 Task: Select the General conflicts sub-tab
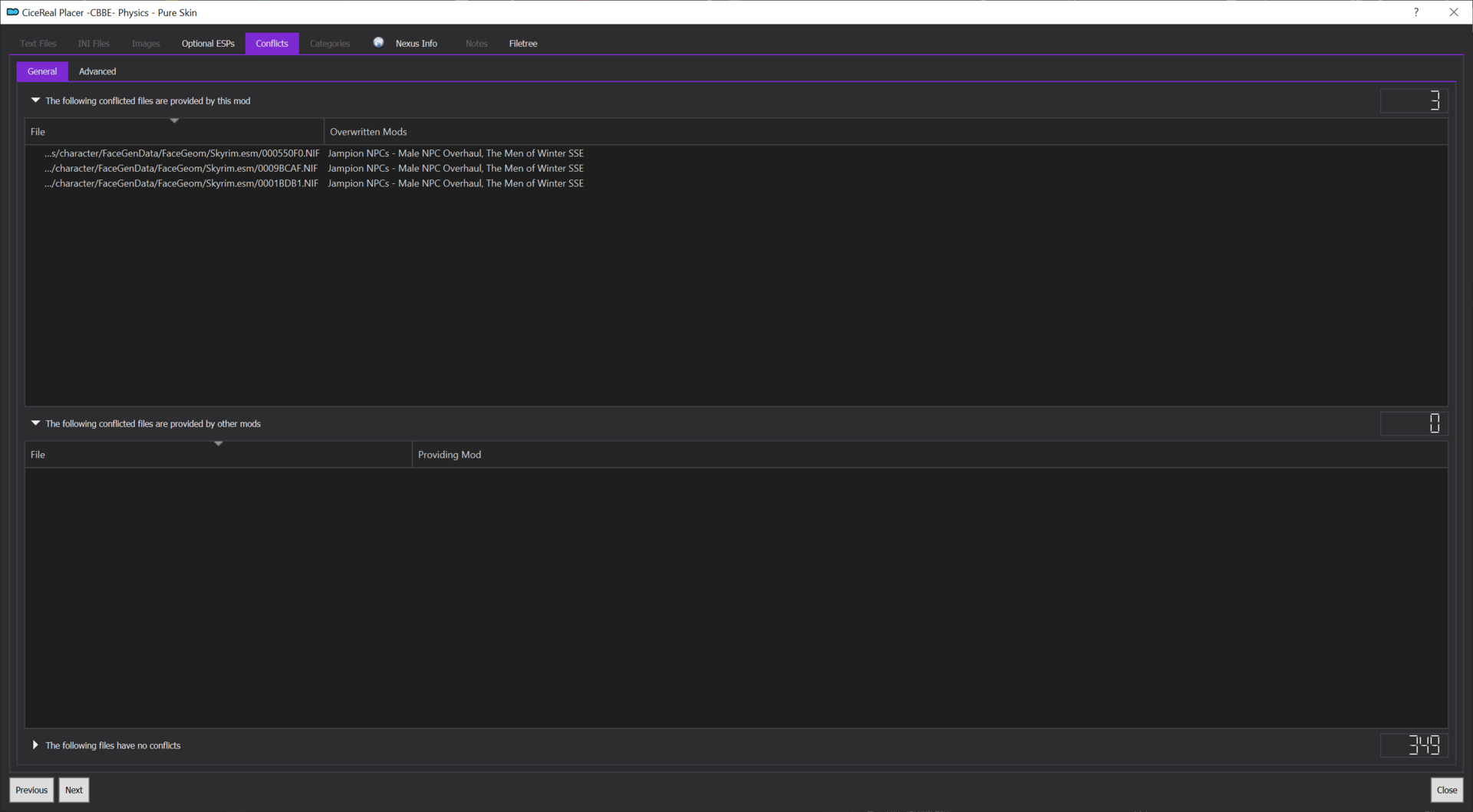click(42, 71)
